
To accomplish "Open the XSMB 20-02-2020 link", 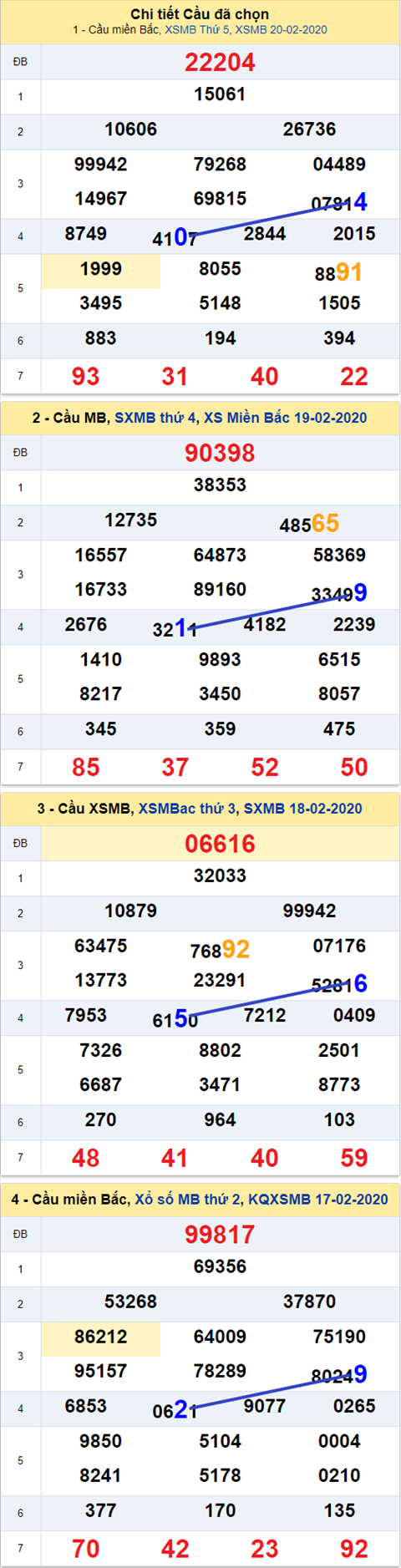I will tap(281, 30).
